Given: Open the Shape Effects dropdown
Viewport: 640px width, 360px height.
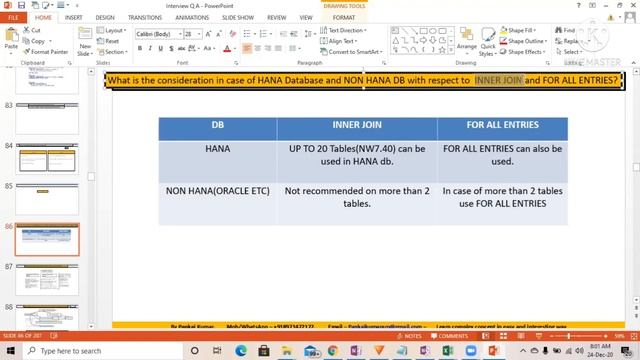Looking at the screenshot, I should pos(523,52).
